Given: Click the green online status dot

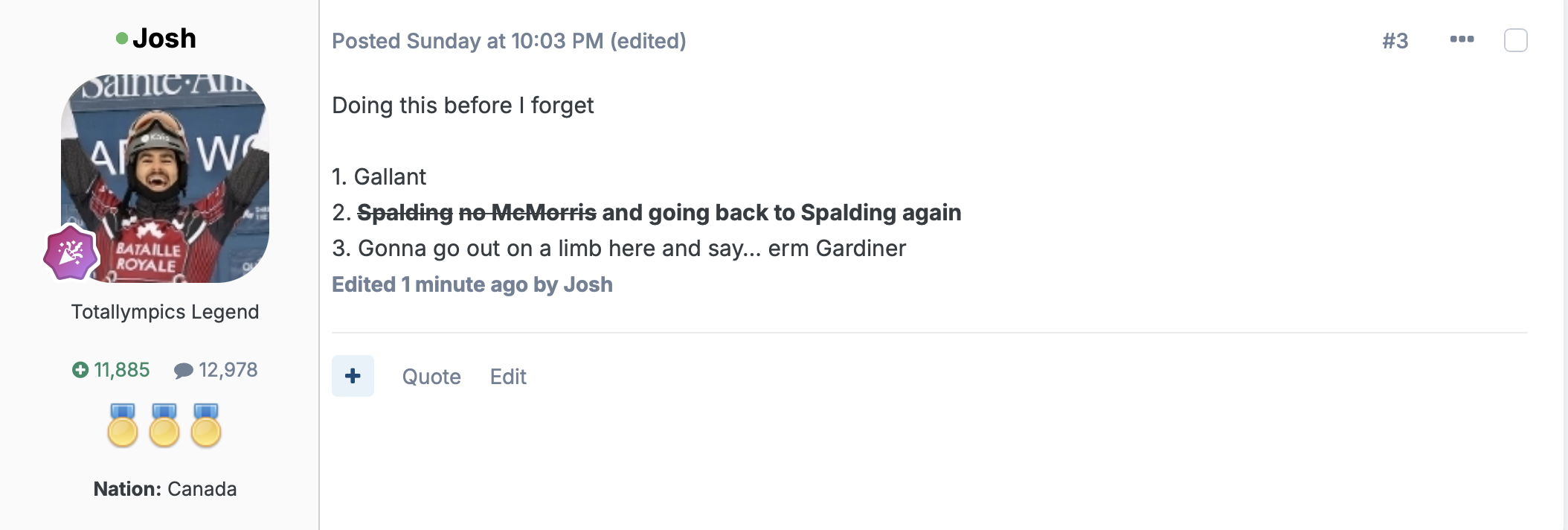Looking at the screenshot, I should click(x=122, y=39).
